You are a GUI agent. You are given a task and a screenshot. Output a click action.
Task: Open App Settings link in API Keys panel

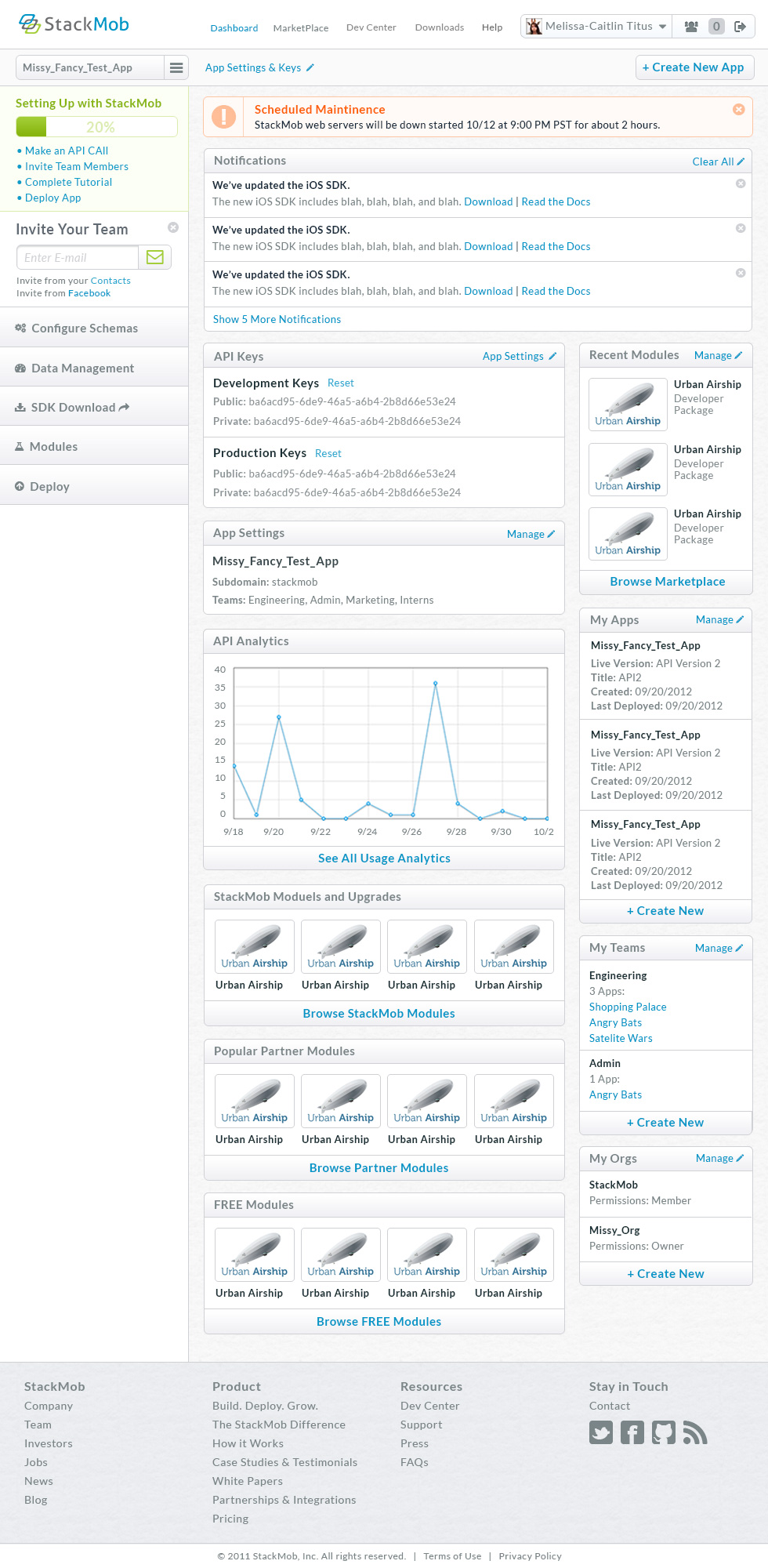click(520, 356)
